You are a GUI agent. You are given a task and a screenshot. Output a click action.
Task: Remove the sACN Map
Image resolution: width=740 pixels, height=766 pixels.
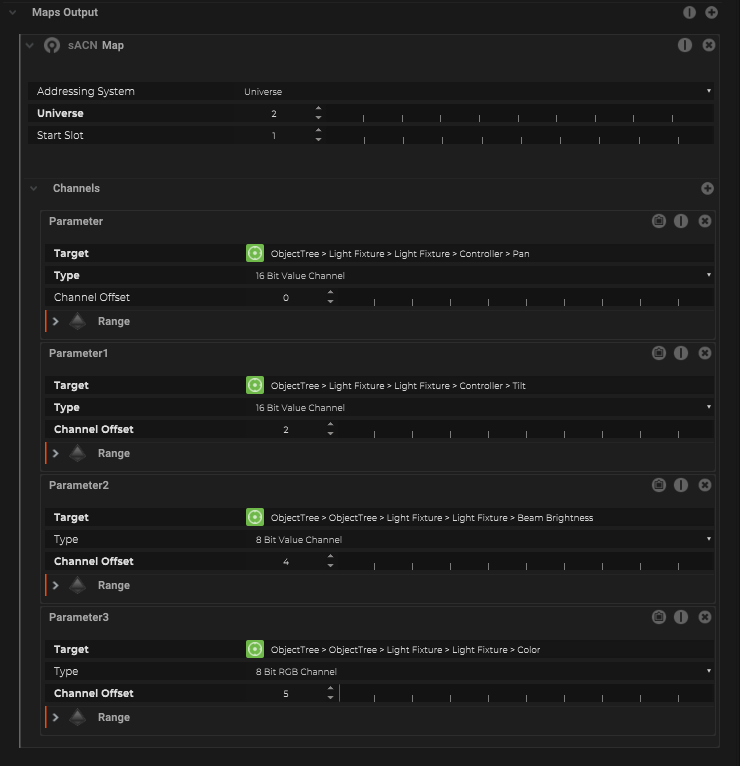click(709, 45)
